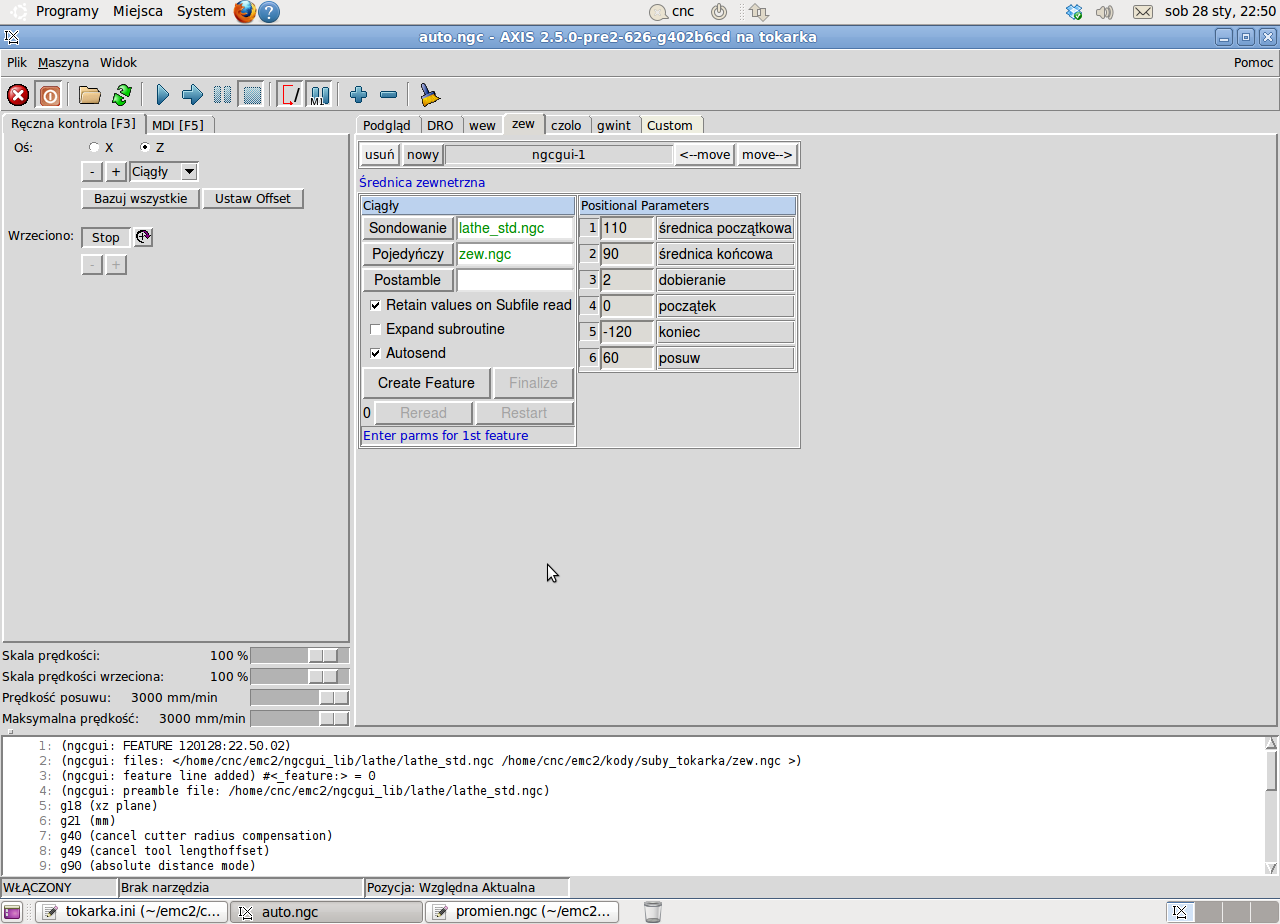Image resolution: width=1280 pixels, height=924 pixels.
Task: Open the wew tab
Action: click(482, 125)
